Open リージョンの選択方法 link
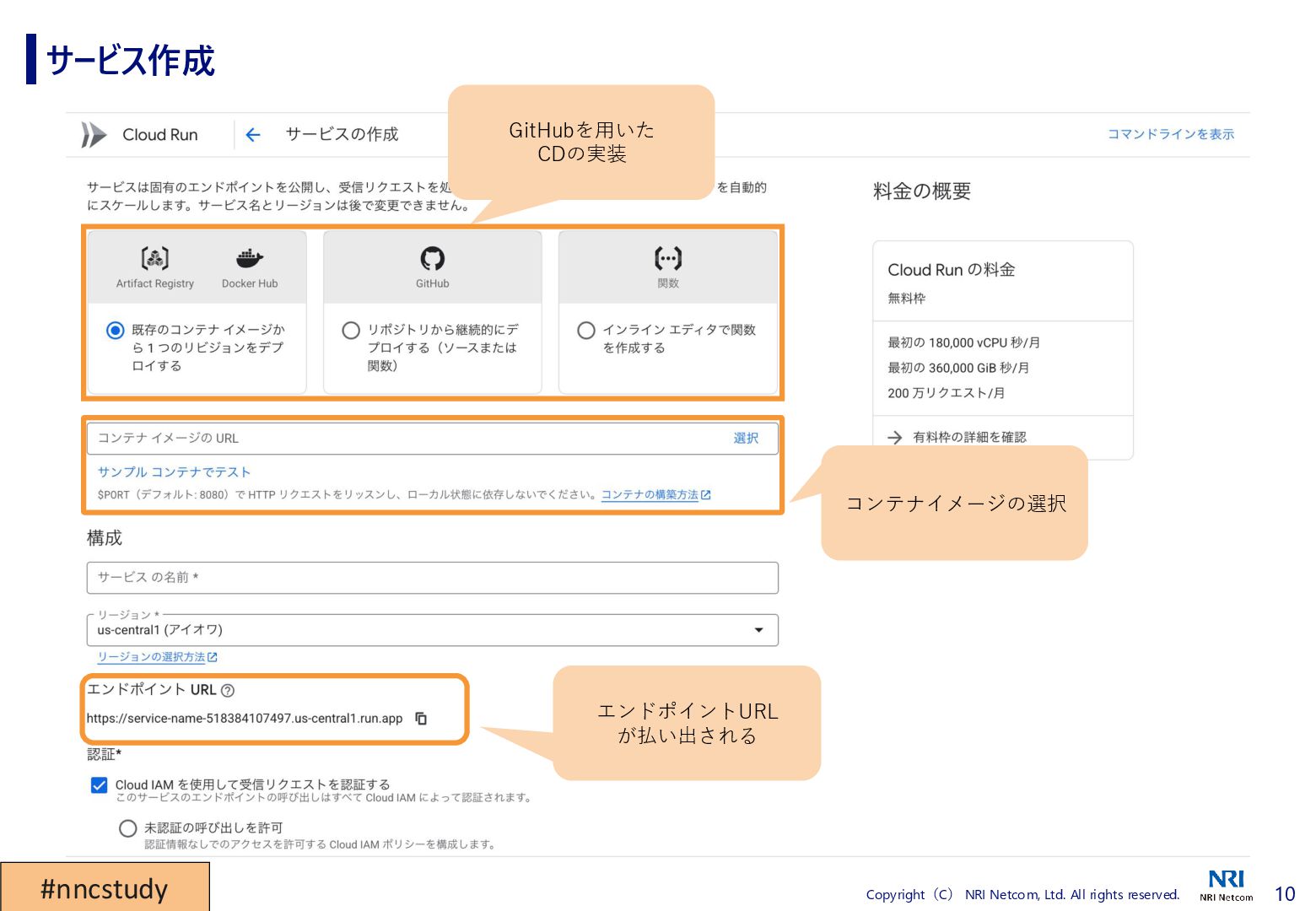This screenshot has width=1316, height=911. (x=157, y=657)
